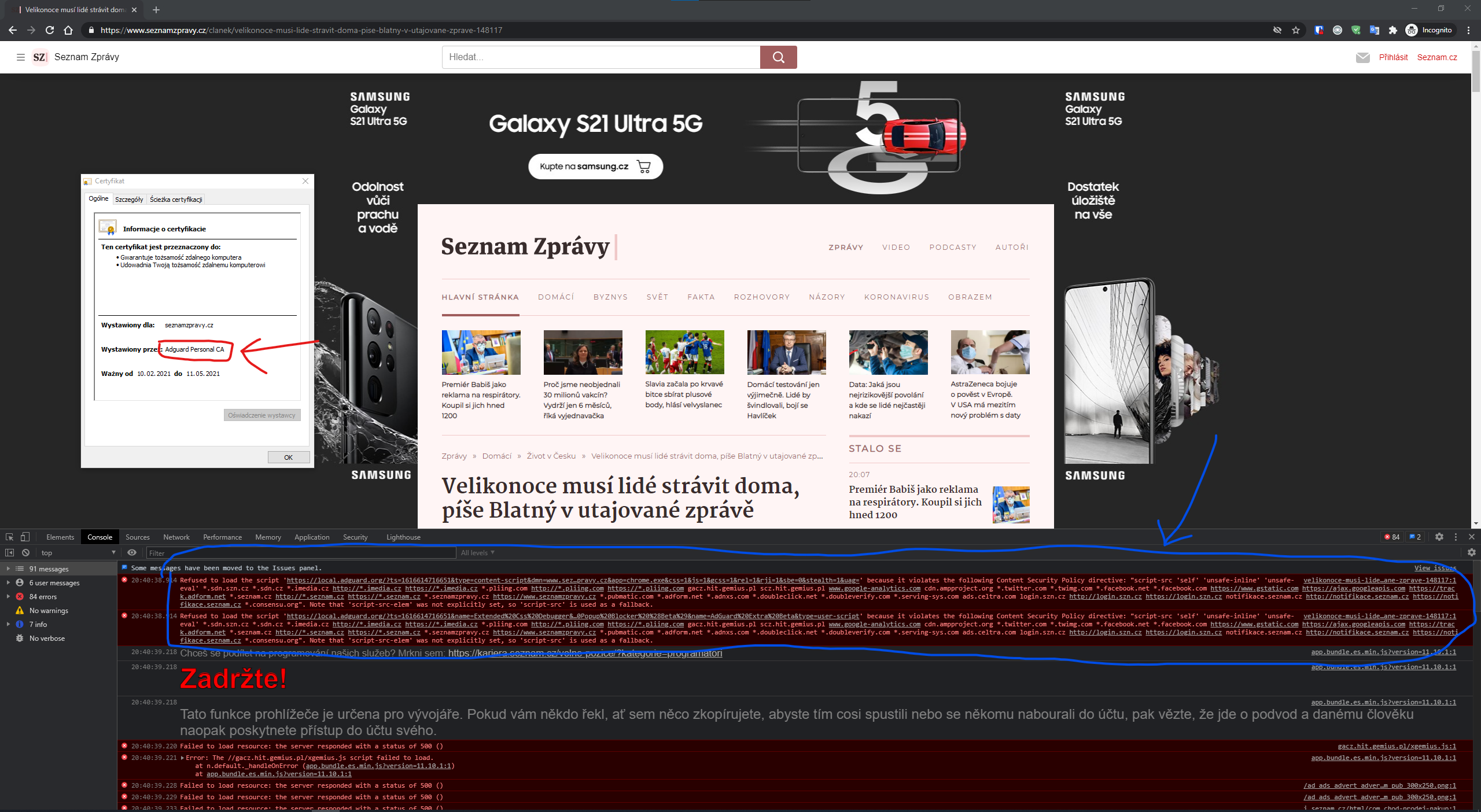Toggle the live expression eye icon
Screen dimensions: 1481x812
133,552
